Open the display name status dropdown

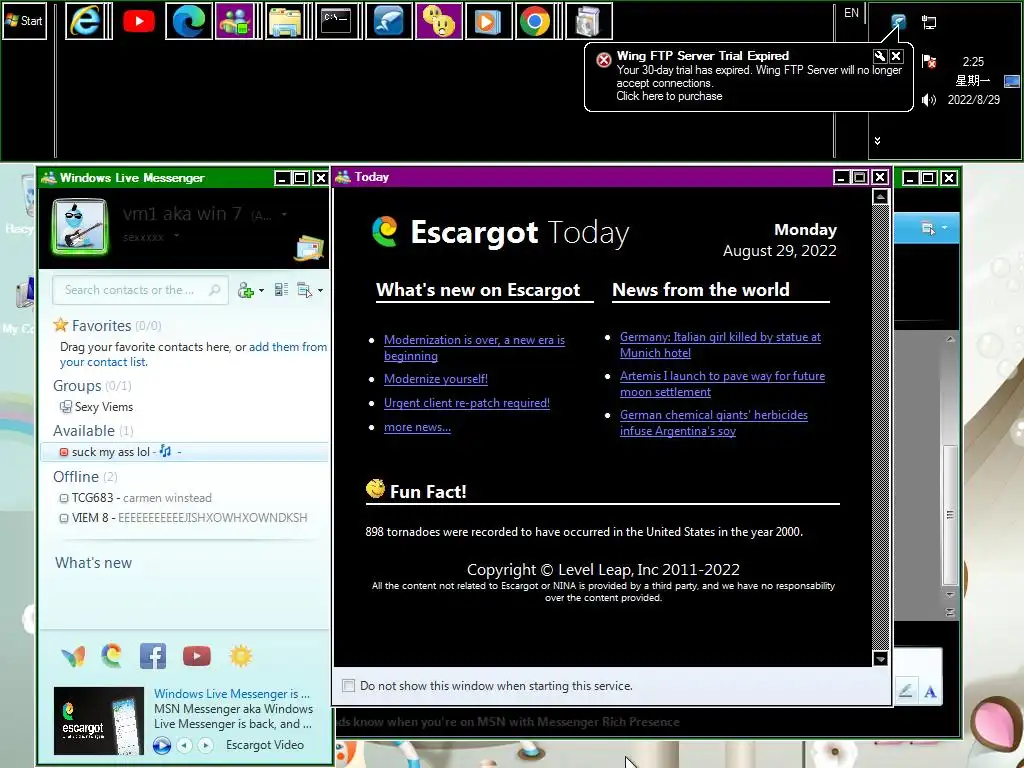click(x=284, y=214)
